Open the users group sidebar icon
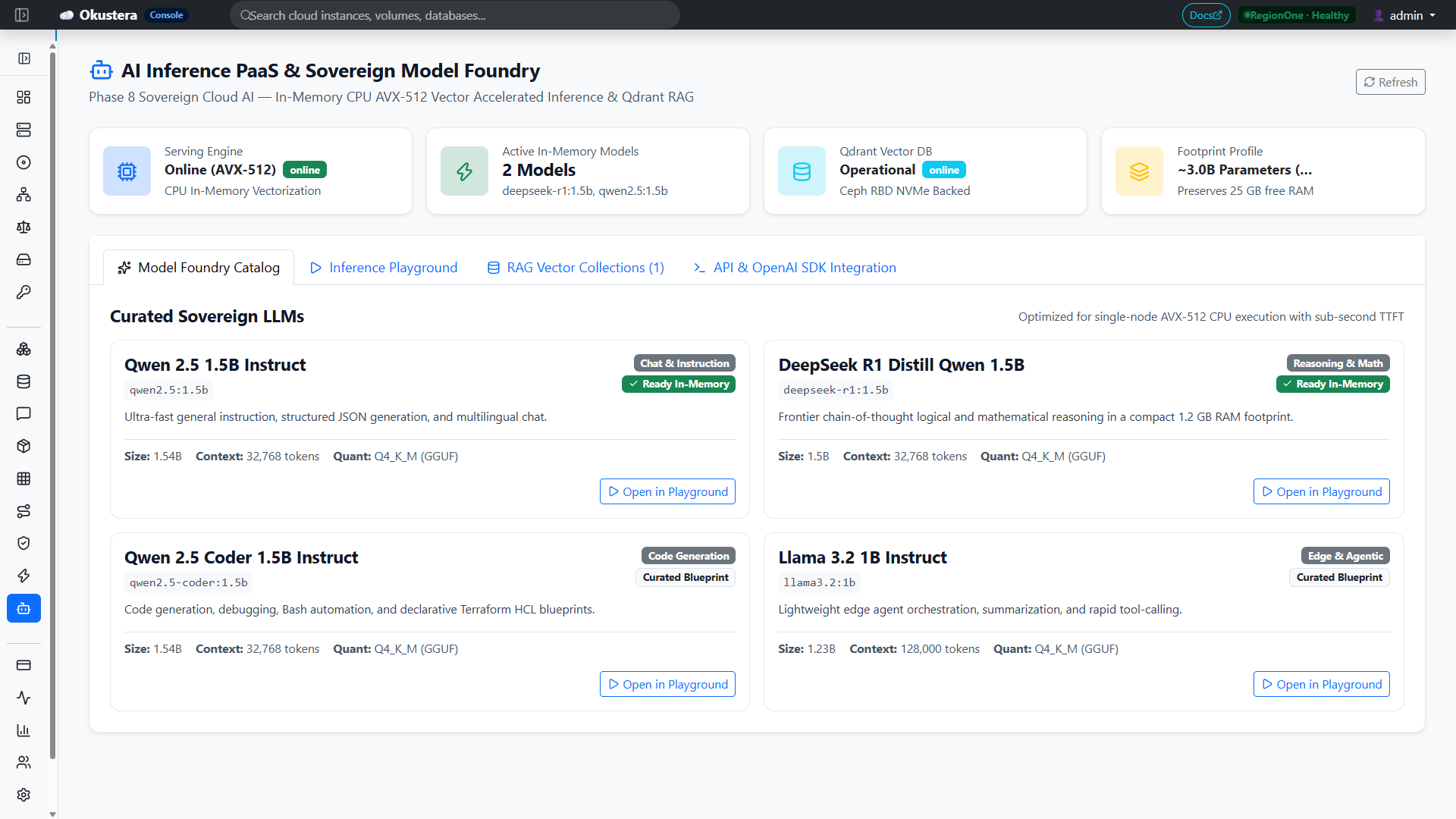Viewport: 1456px width, 819px height. pyautogui.click(x=24, y=762)
